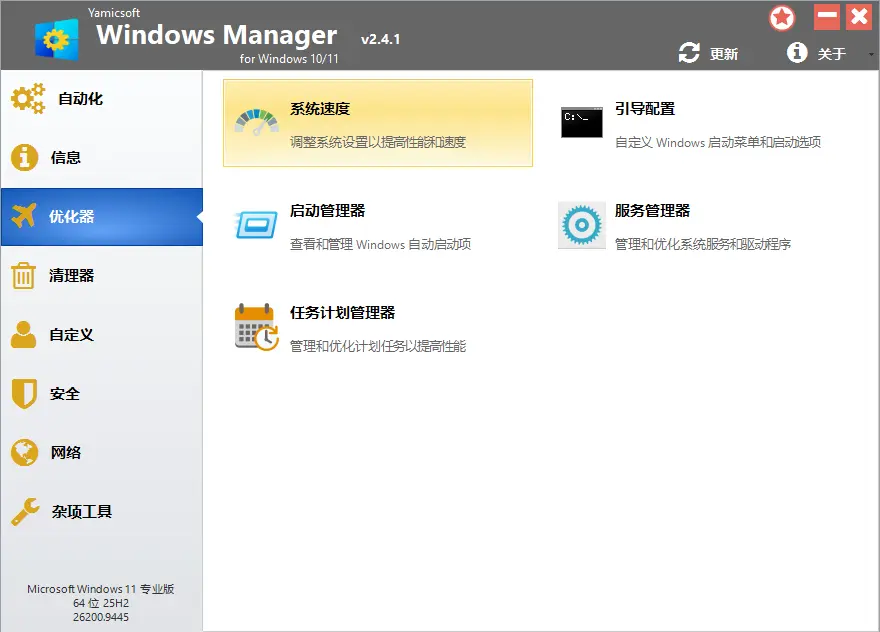Viewport: 880px width, 632px height.
Task: Open the 启动管理器 tool title
Action: (x=327, y=210)
